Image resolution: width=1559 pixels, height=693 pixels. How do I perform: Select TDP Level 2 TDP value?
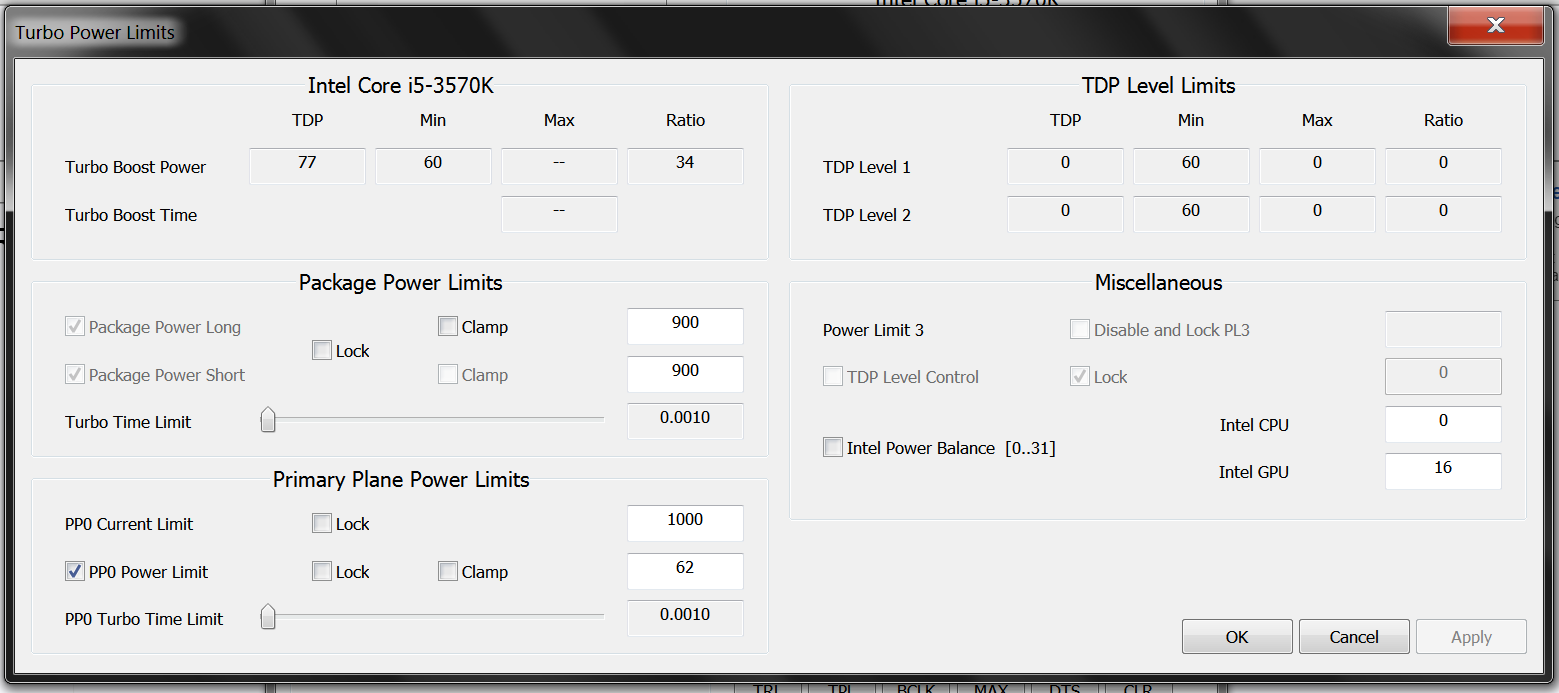click(x=1065, y=214)
